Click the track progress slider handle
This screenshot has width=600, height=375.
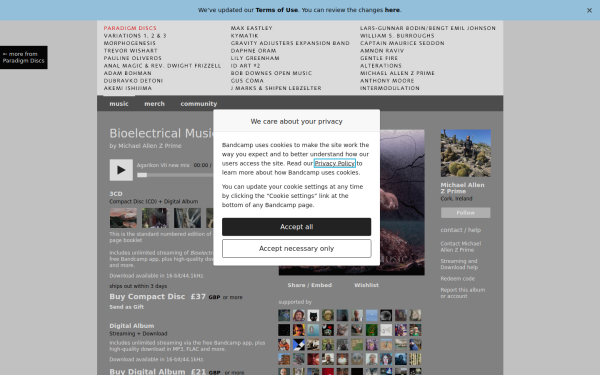142,175
